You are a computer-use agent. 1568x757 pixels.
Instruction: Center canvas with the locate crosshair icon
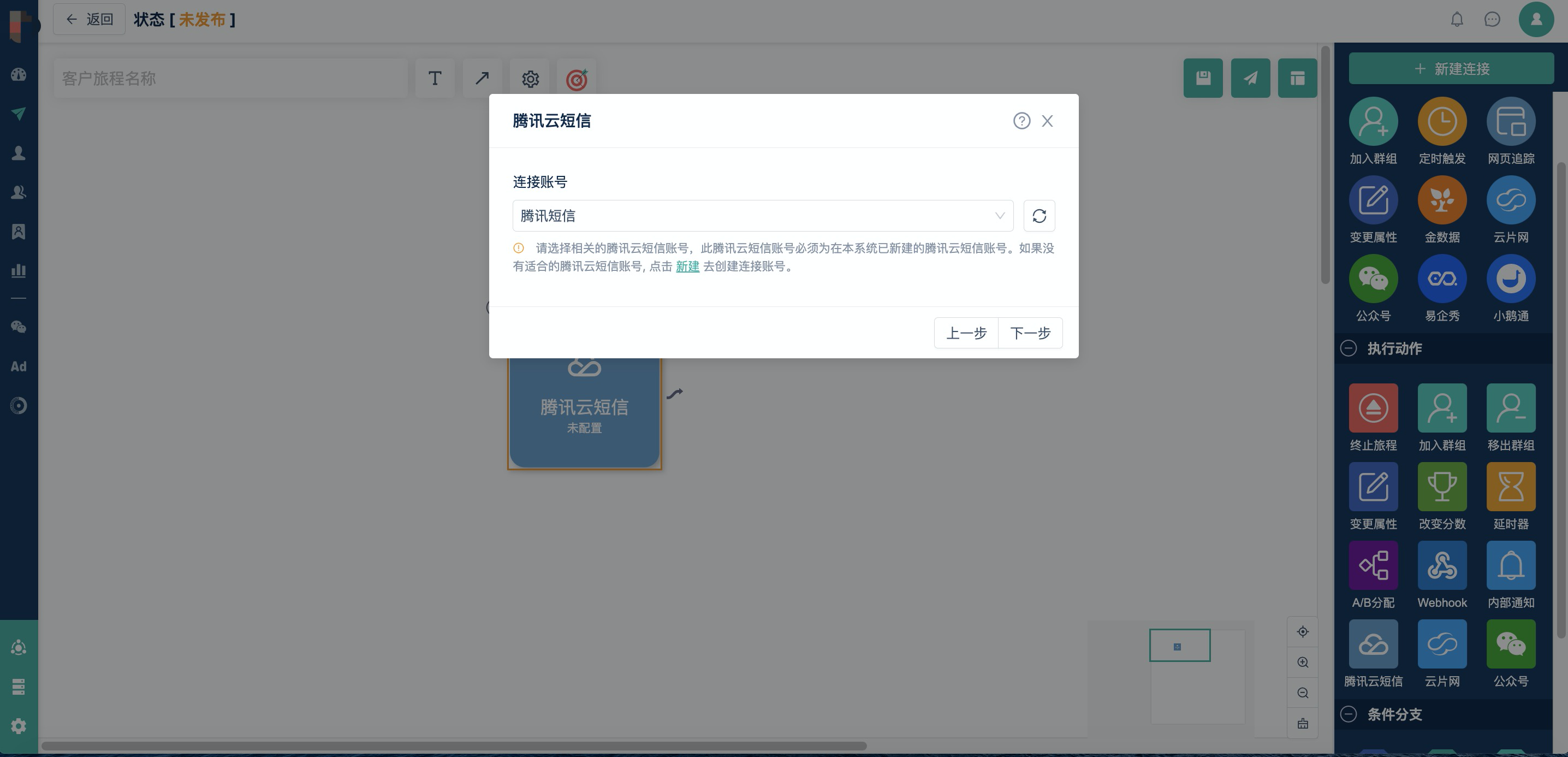click(x=1303, y=631)
